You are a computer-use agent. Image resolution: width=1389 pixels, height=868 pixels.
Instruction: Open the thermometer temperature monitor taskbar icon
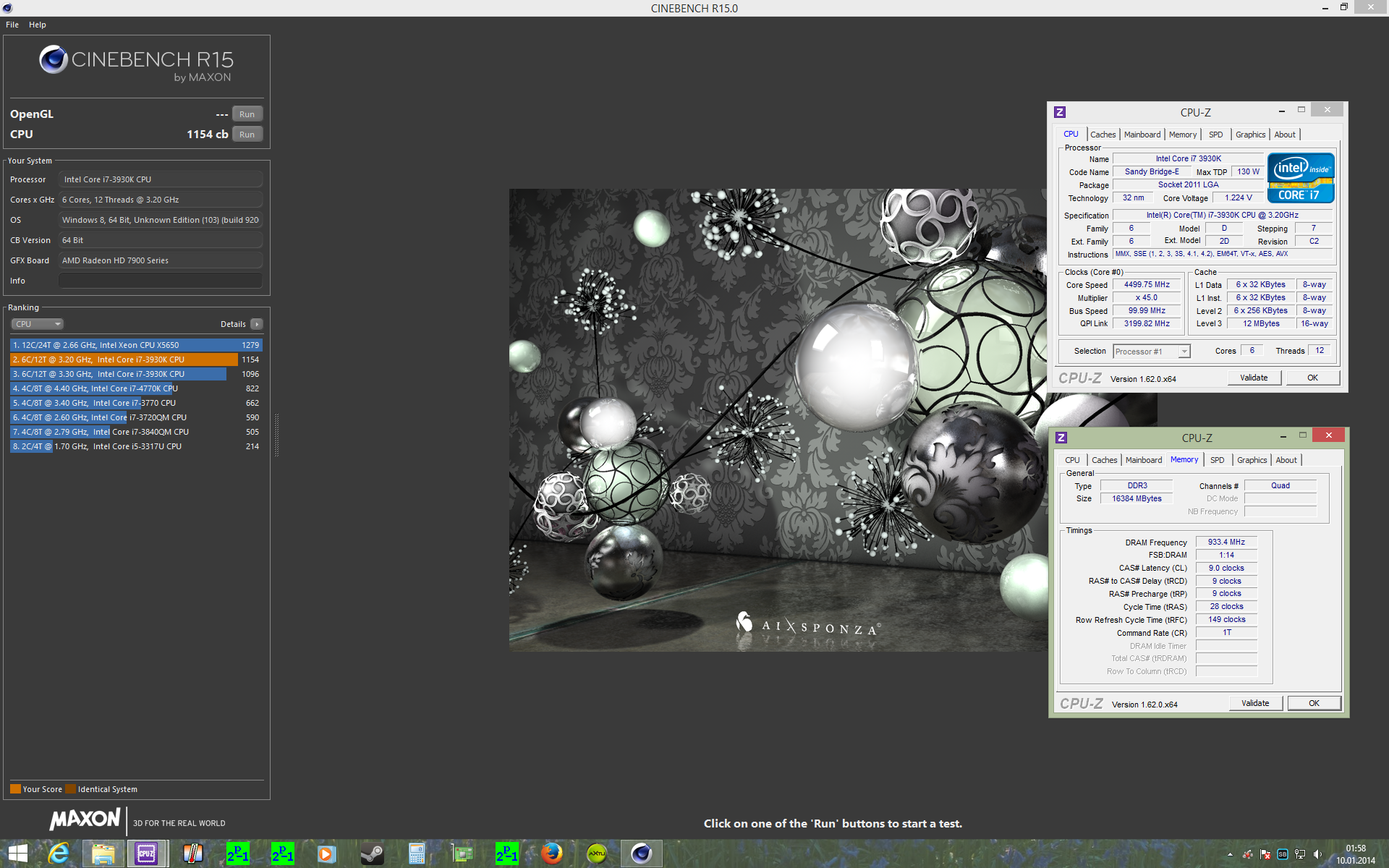(192, 854)
